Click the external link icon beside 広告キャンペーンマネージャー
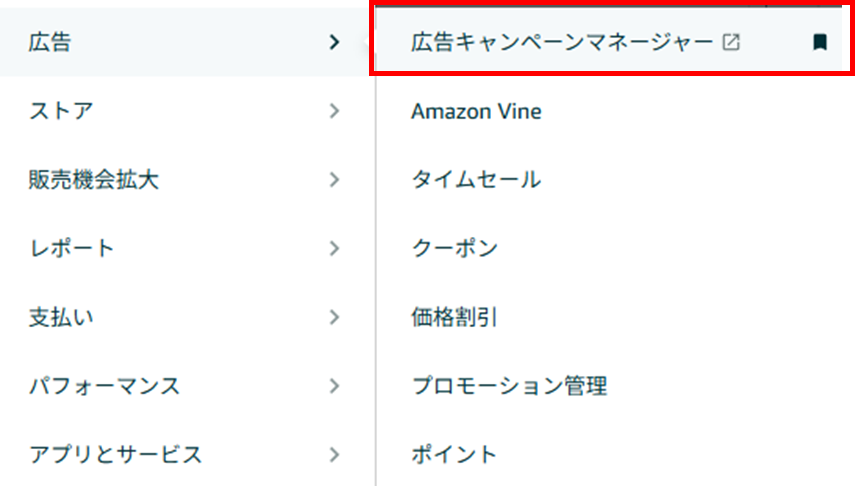The image size is (855, 486). coord(731,42)
